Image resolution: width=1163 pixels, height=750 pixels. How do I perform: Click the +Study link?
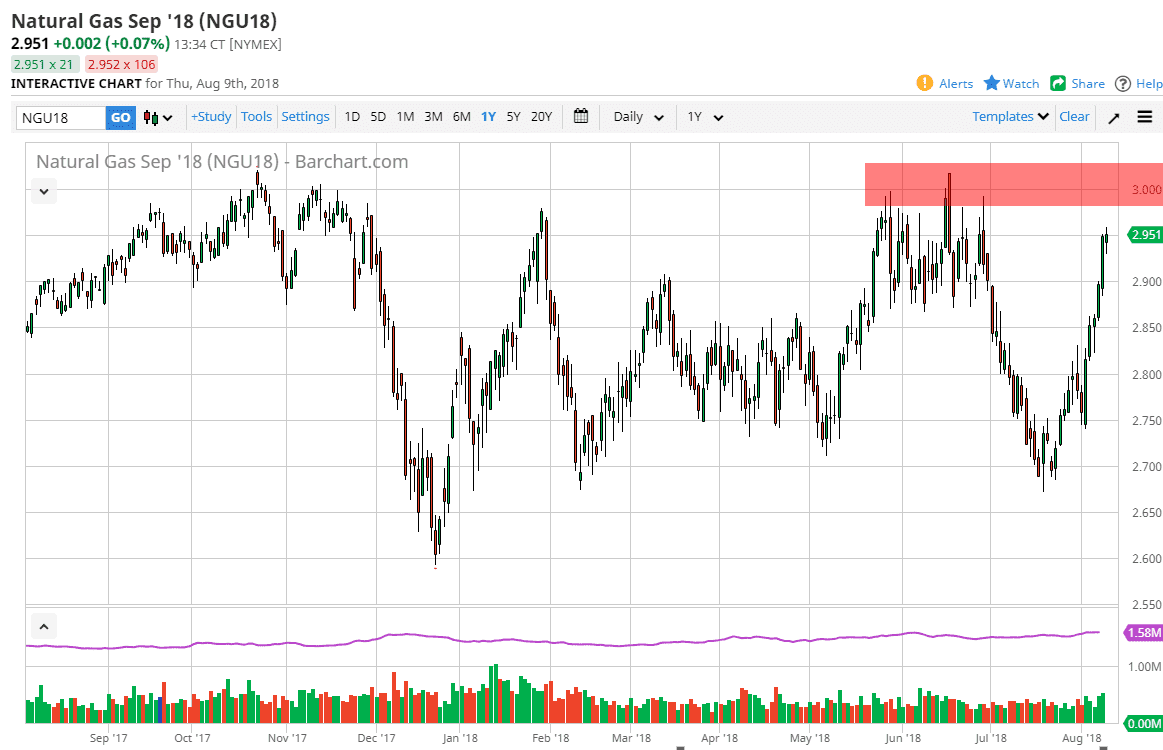click(211, 116)
